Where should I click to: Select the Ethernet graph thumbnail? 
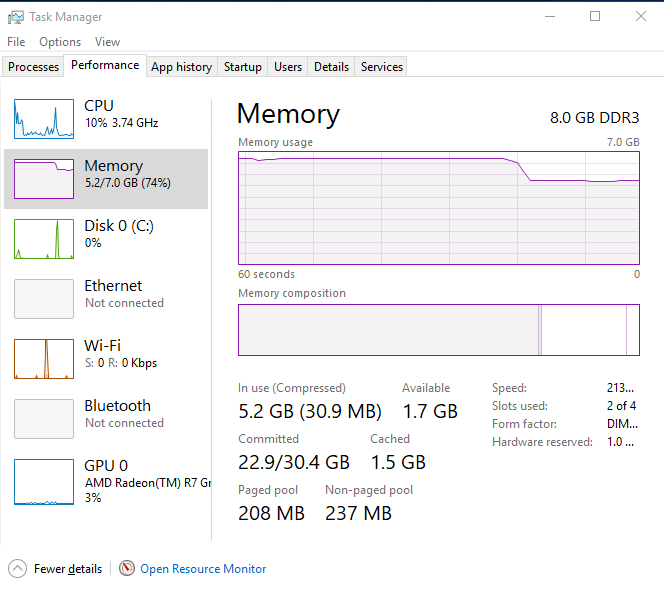pyautogui.click(x=44, y=299)
